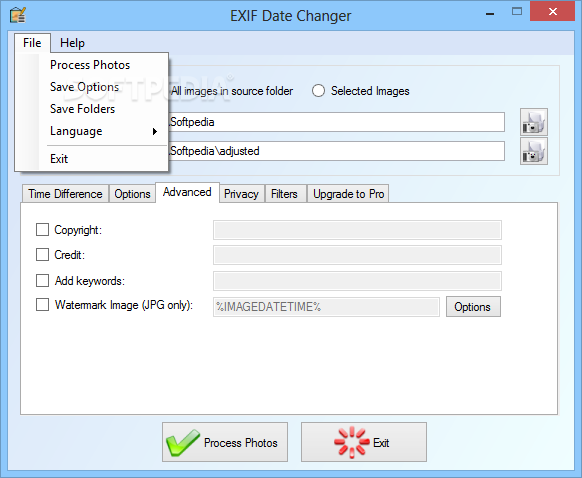Open the Privacy tab
This screenshot has height=478, width=582.
pyautogui.click(x=241, y=194)
